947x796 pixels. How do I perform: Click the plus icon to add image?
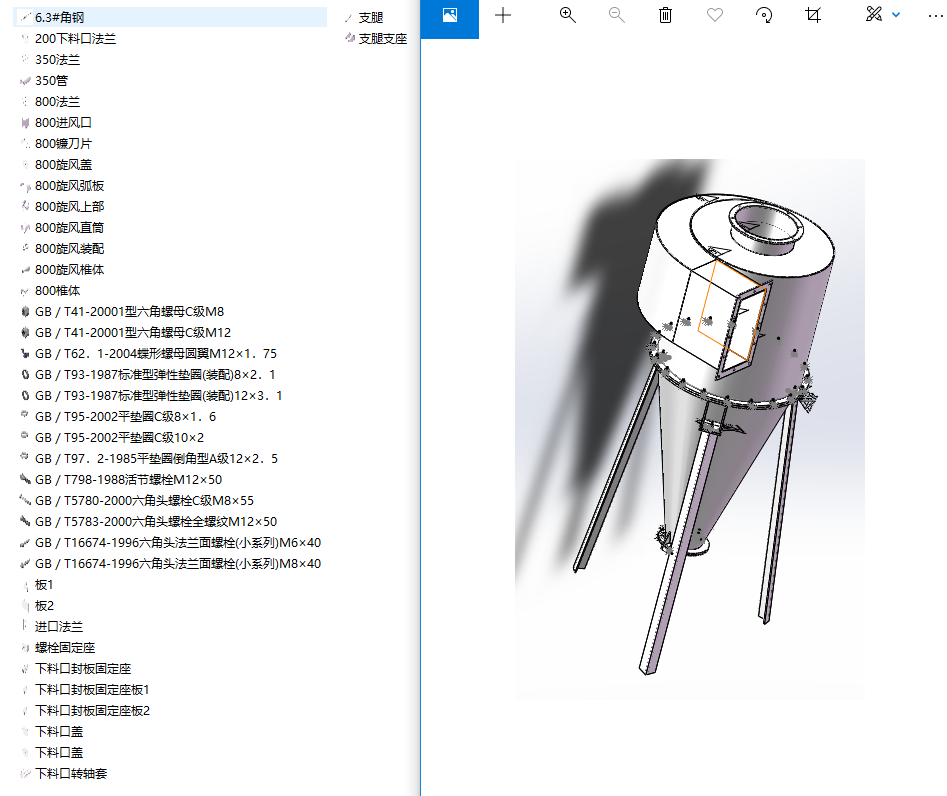click(x=502, y=15)
